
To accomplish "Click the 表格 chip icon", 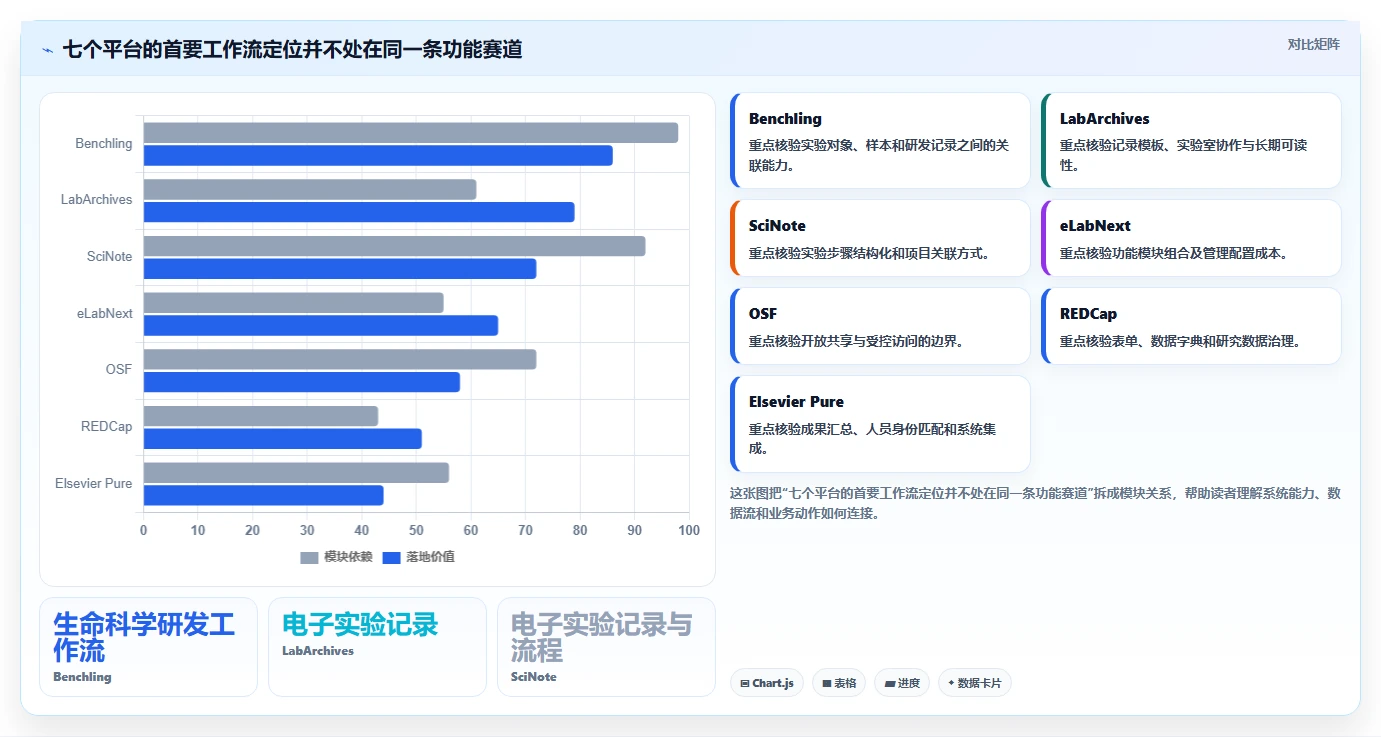I will (827, 684).
